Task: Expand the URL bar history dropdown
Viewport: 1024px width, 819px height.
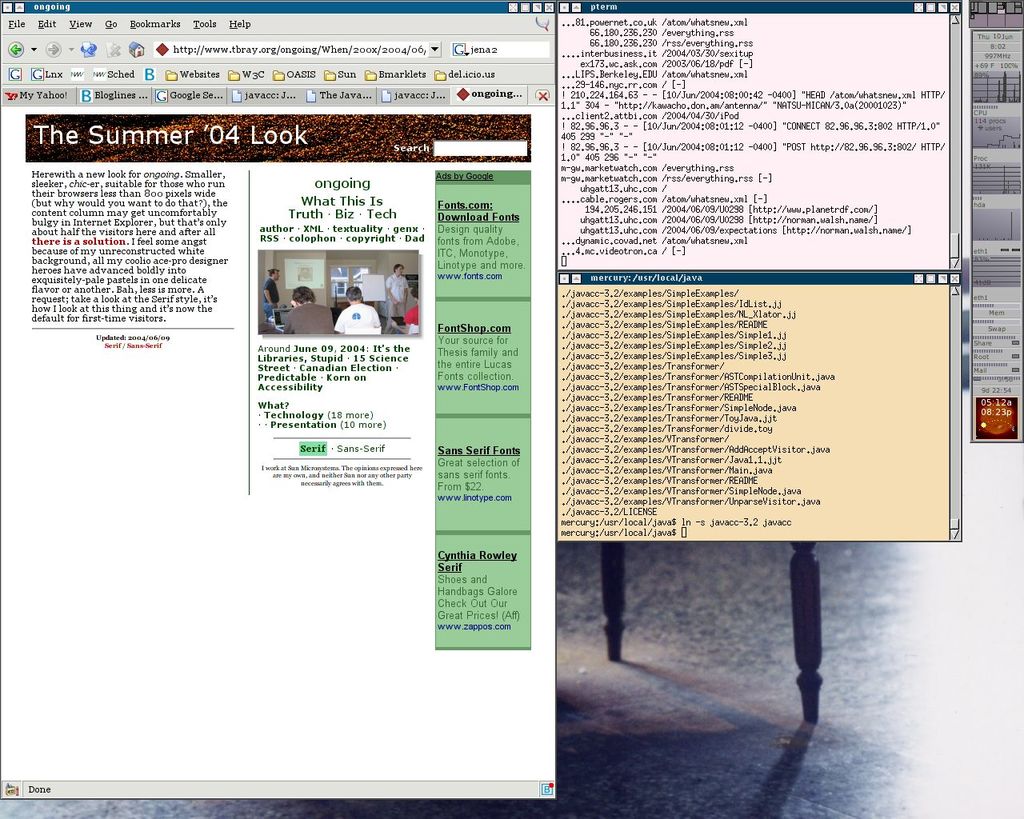Action: coord(436,50)
